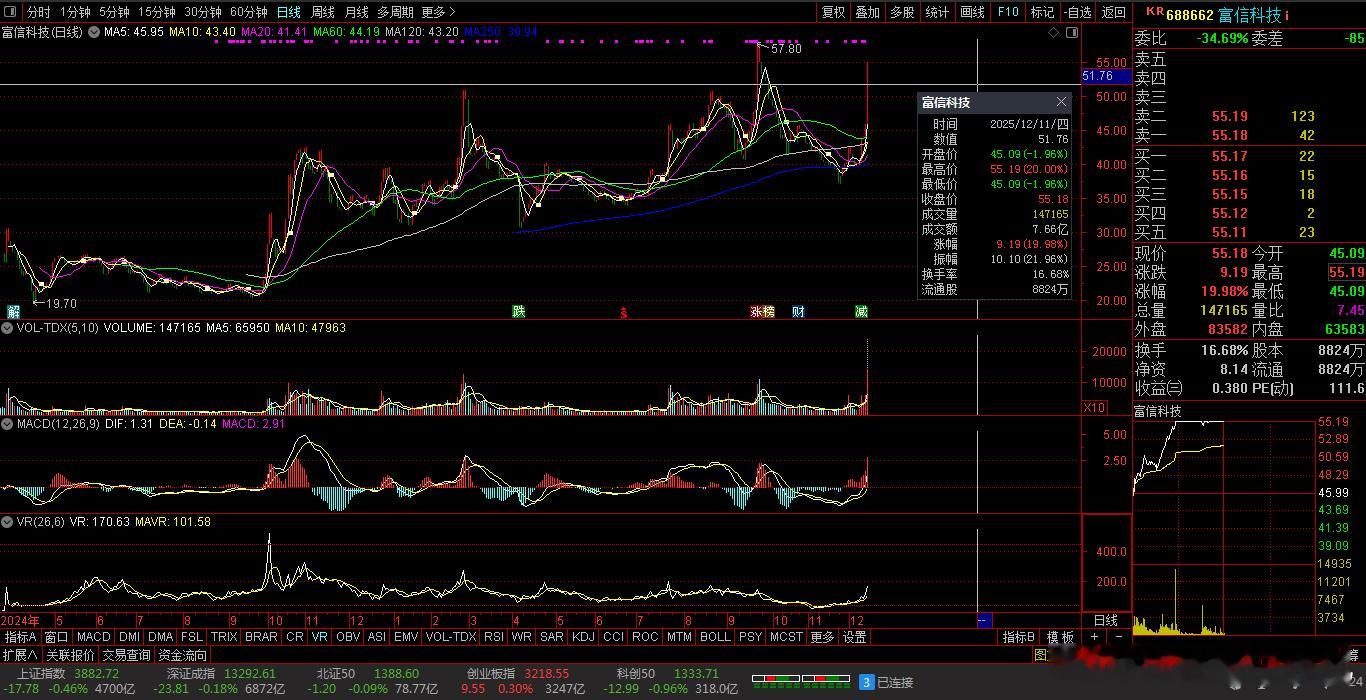Toggle 复权 price adjustment

(x=833, y=12)
